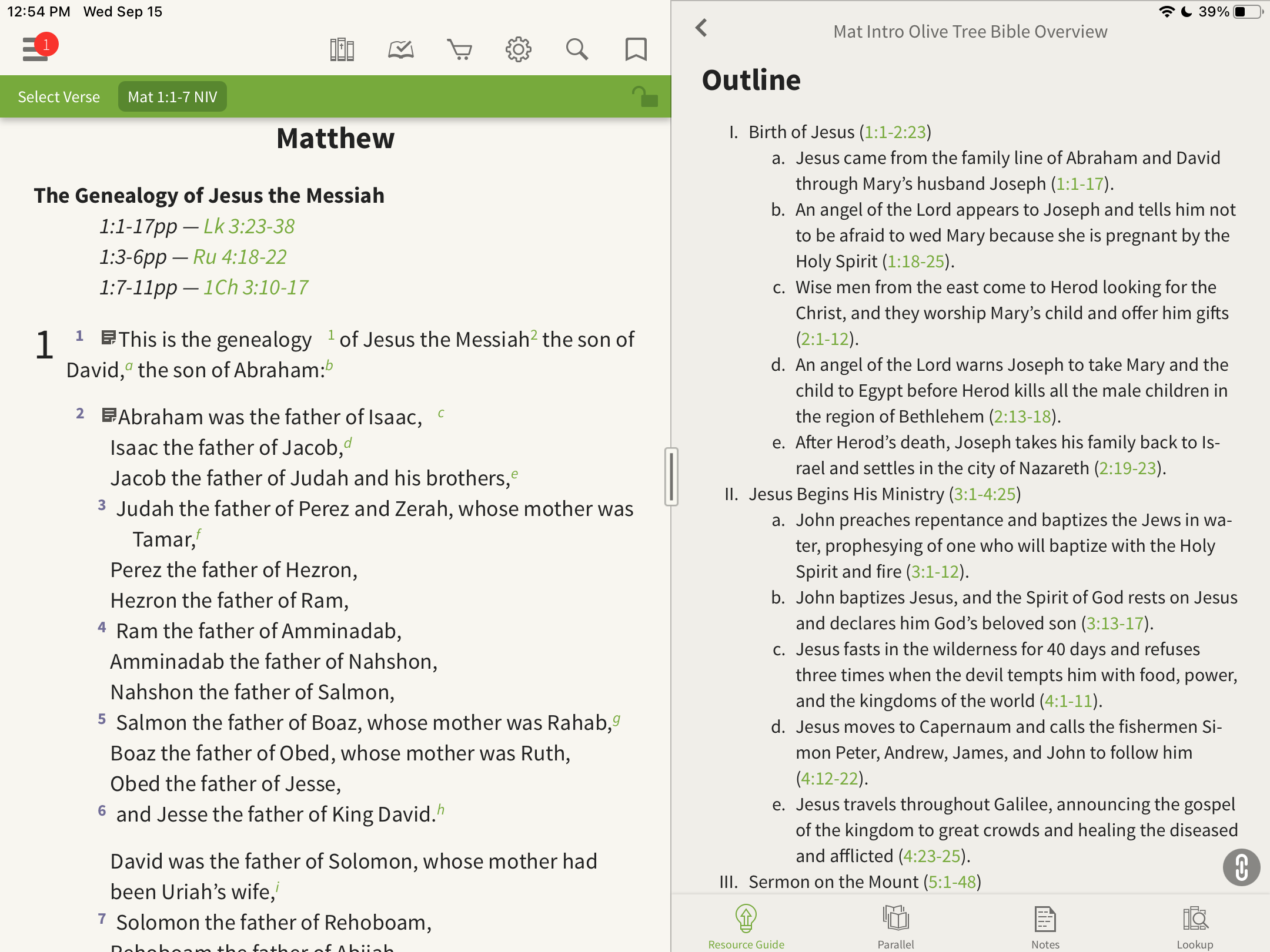Open cross-reference c after 'Isaac,'
The image size is (1270, 952).
coord(441,413)
